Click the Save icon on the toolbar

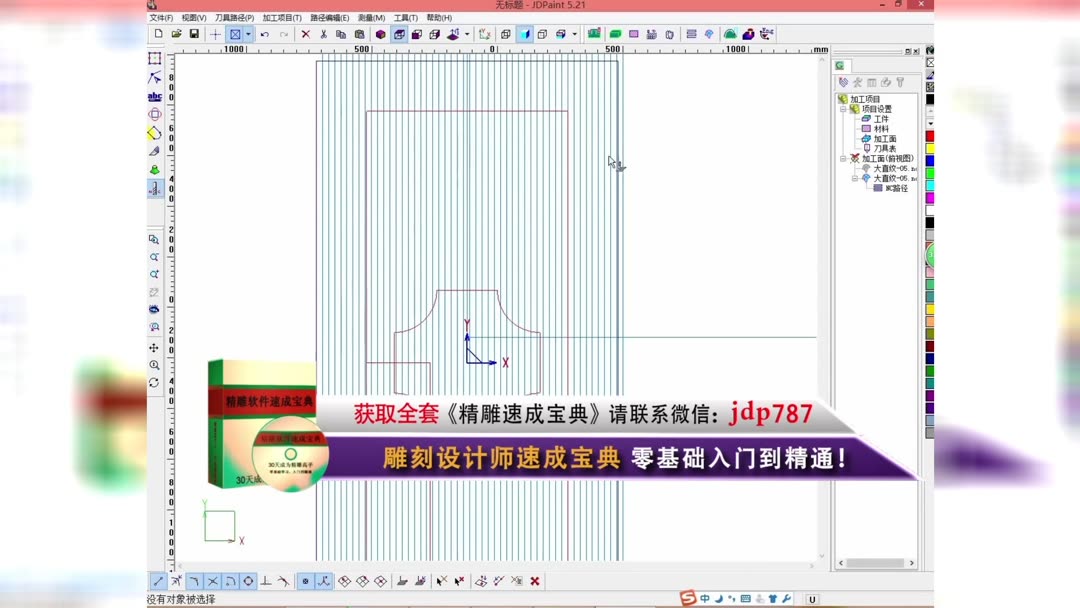pos(194,33)
